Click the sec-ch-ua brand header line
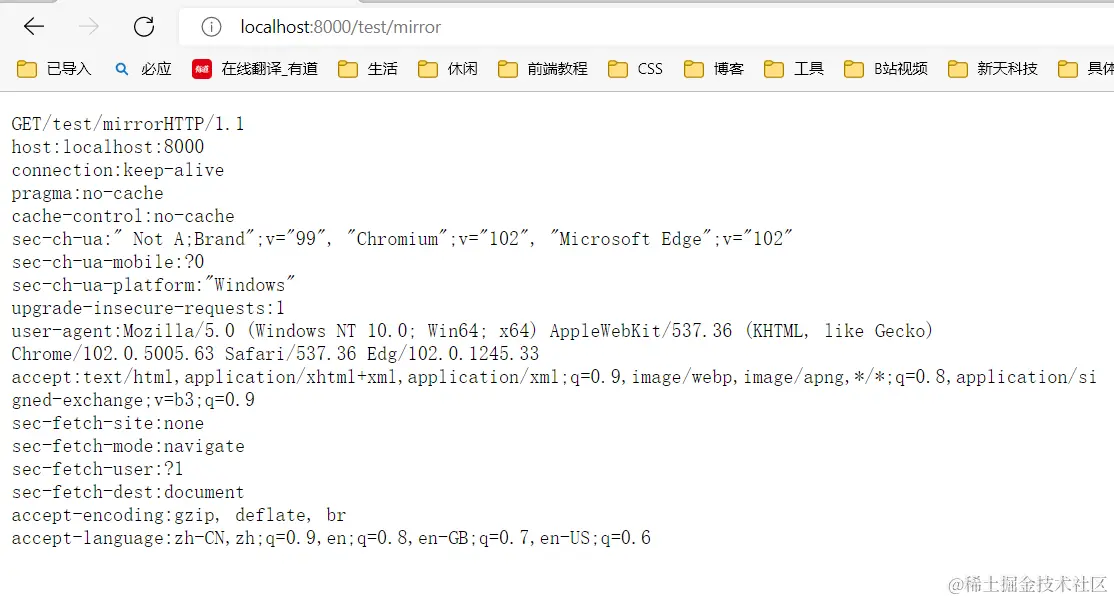Viewport: 1114px width, 601px height. coord(402,239)
